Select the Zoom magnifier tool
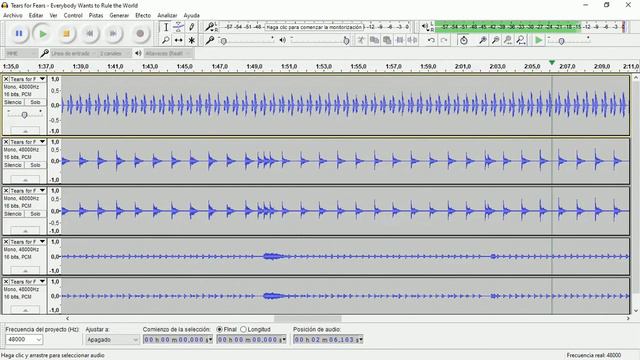This screenshot has height=360, width=640. point(166,40)
